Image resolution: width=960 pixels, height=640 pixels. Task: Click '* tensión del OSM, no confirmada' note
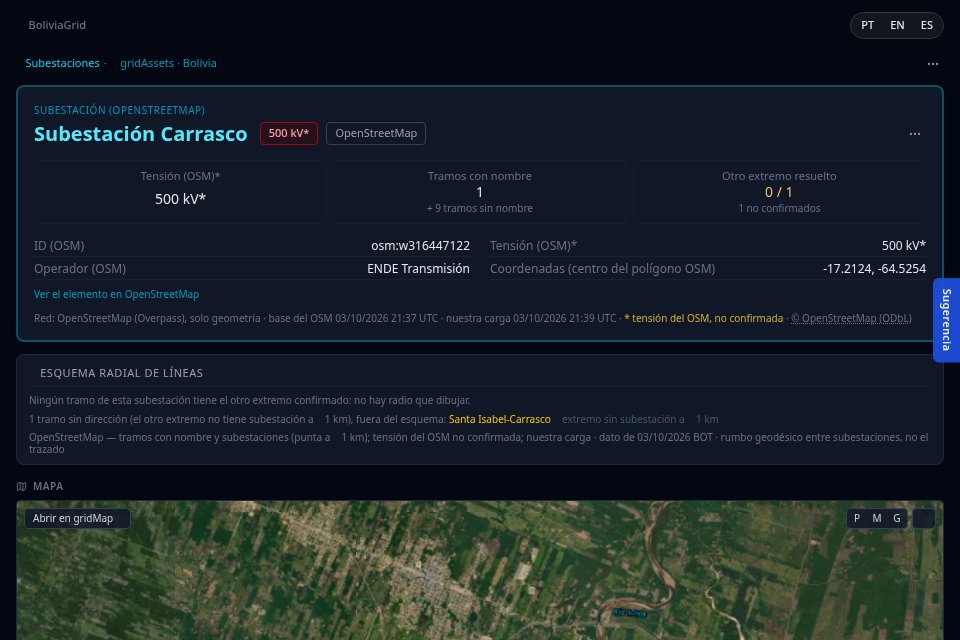703,318
